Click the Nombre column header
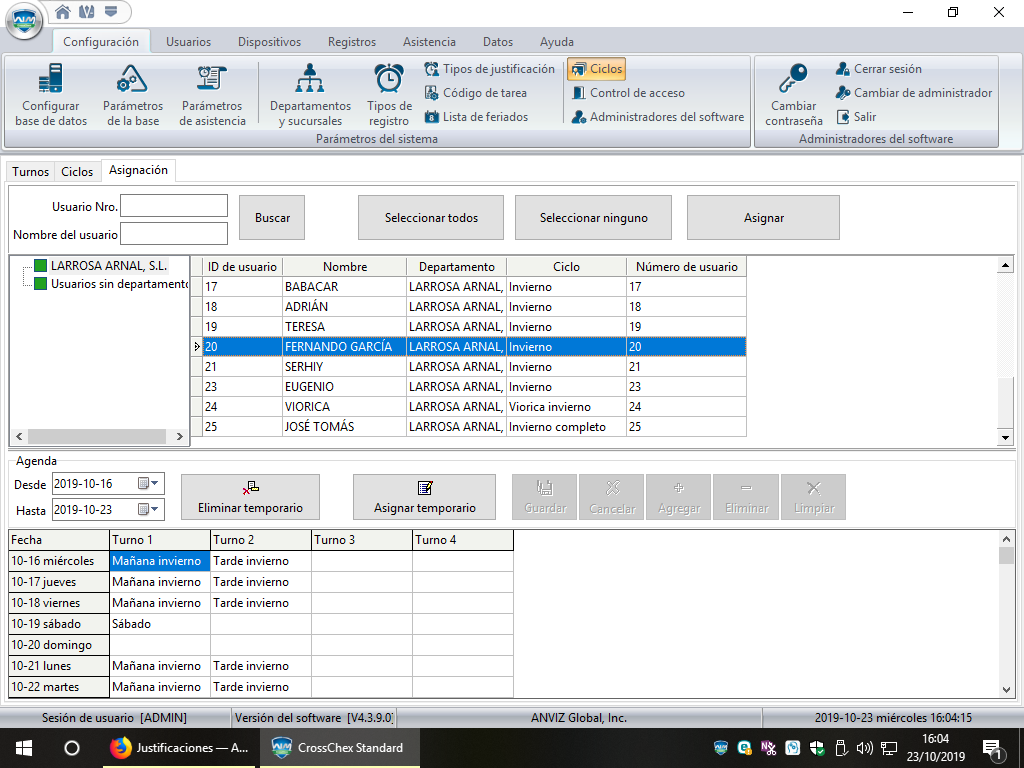 [x=345, y=266]
